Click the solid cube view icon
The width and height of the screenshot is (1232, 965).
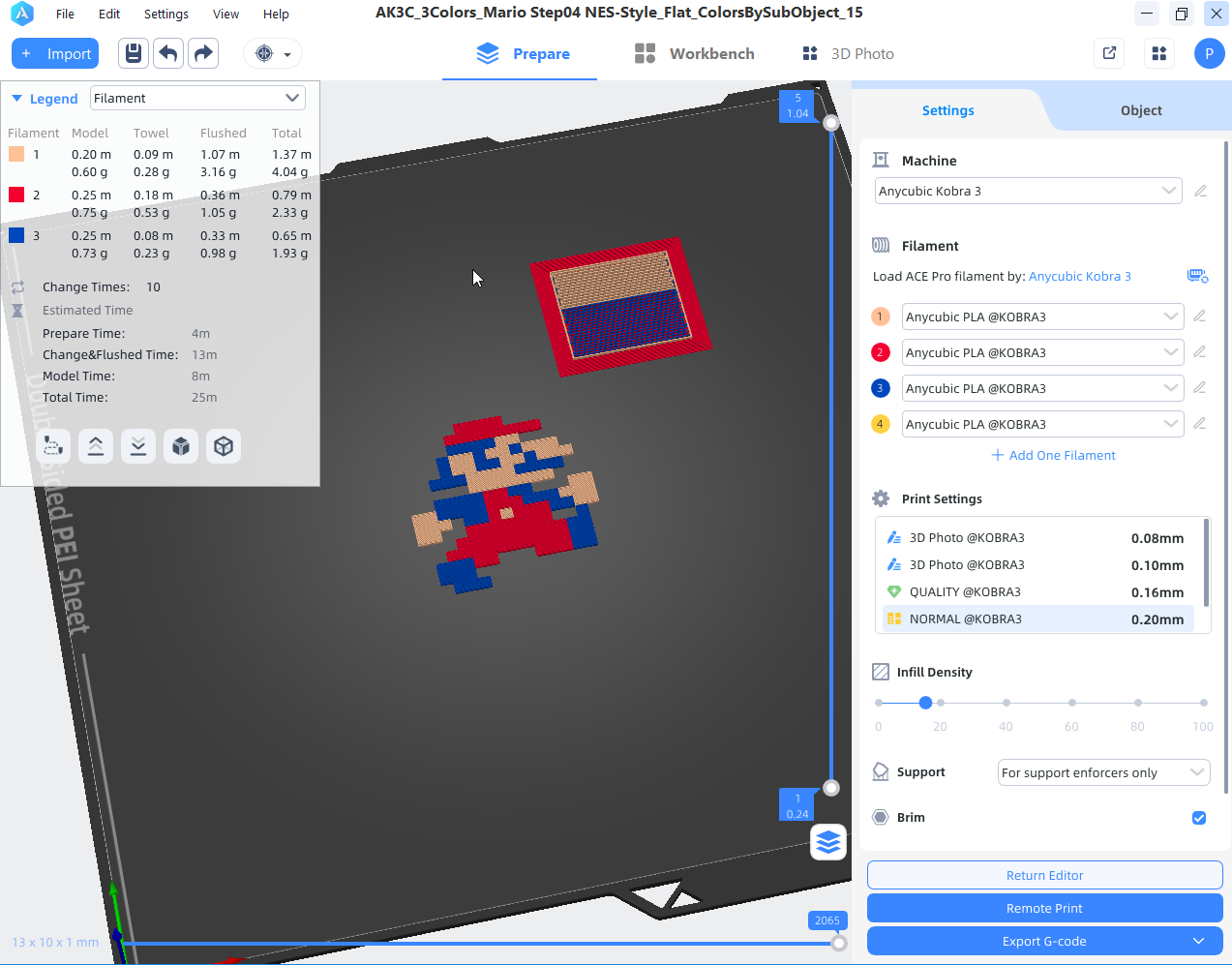click(x=181, y=446)
